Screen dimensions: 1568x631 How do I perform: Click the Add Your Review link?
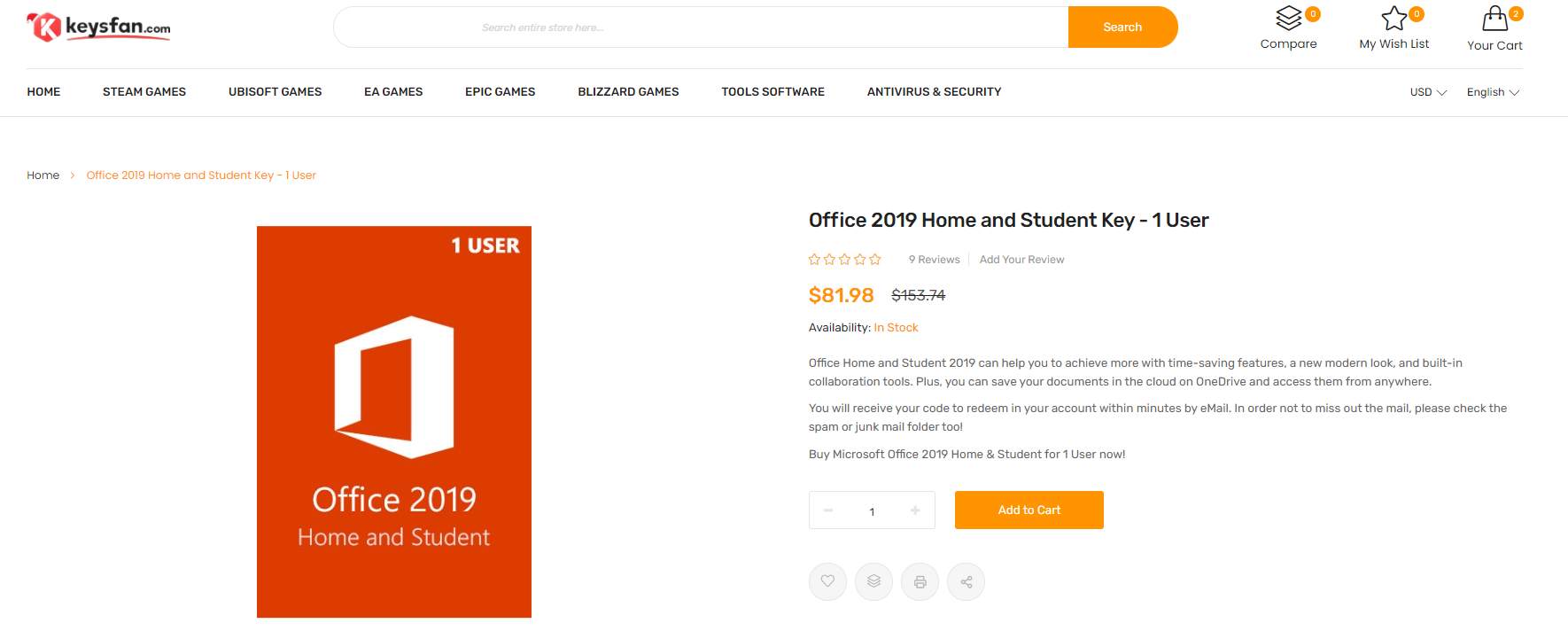click(1021, 260)
